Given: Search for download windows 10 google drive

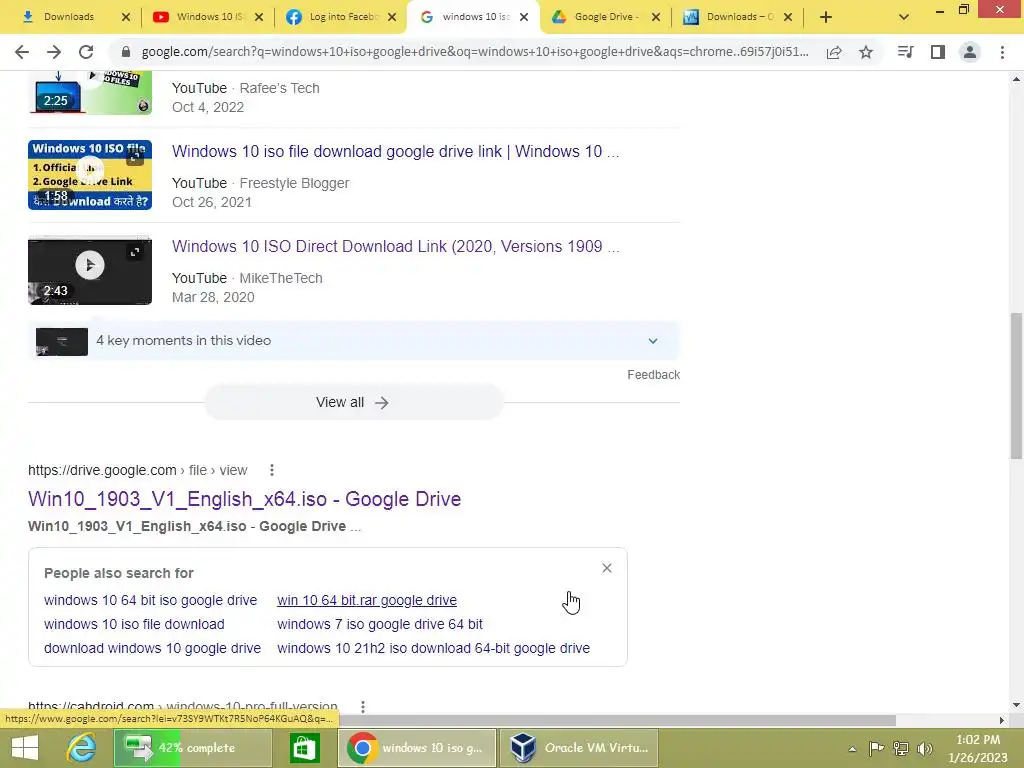Looking at the screenshot, I should 152,648.
